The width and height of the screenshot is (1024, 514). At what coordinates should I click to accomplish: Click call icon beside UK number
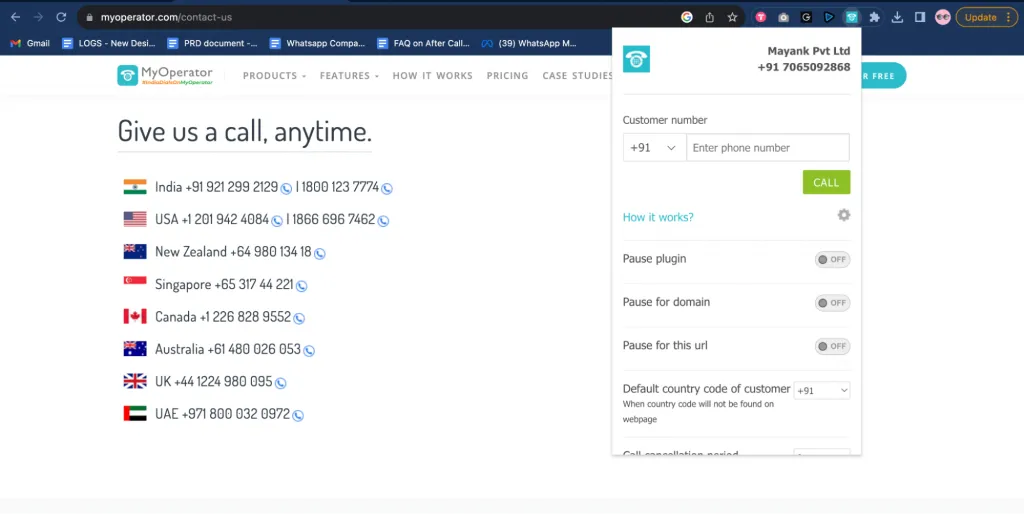280,383
